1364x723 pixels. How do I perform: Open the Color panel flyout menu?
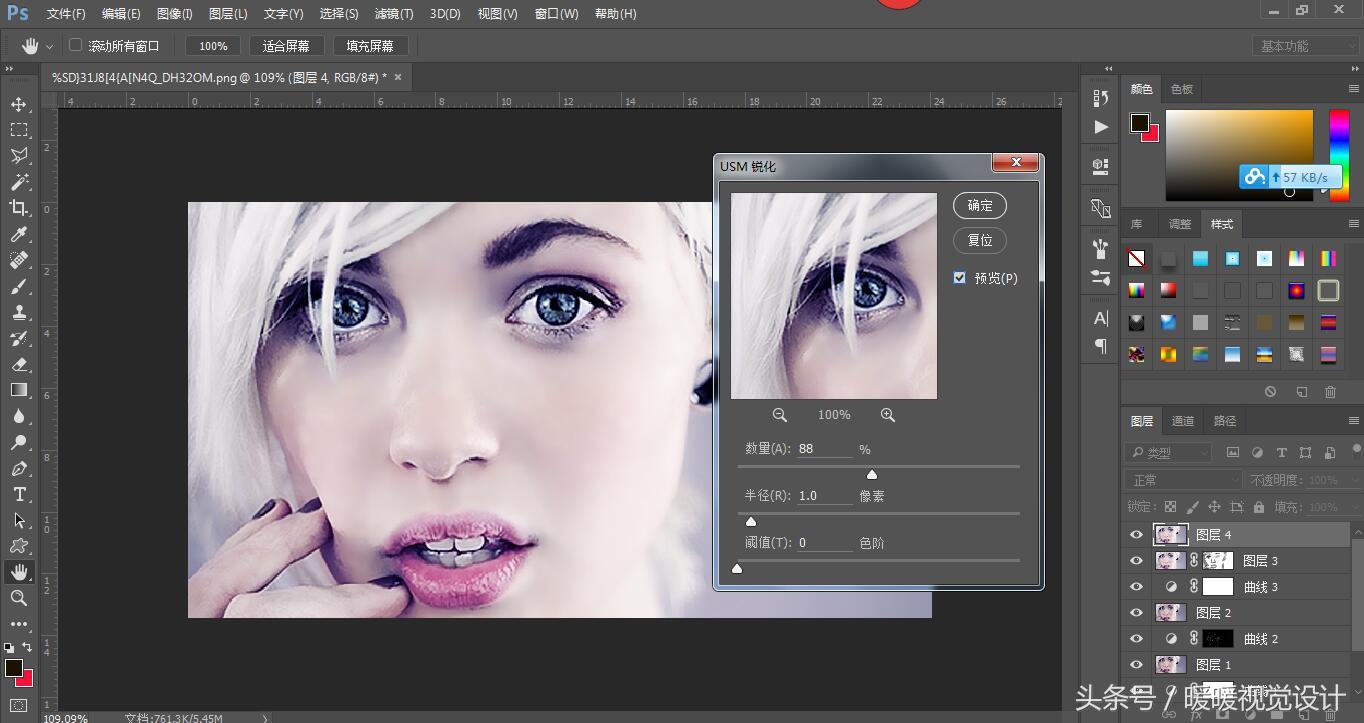[x=1354, y=89]
